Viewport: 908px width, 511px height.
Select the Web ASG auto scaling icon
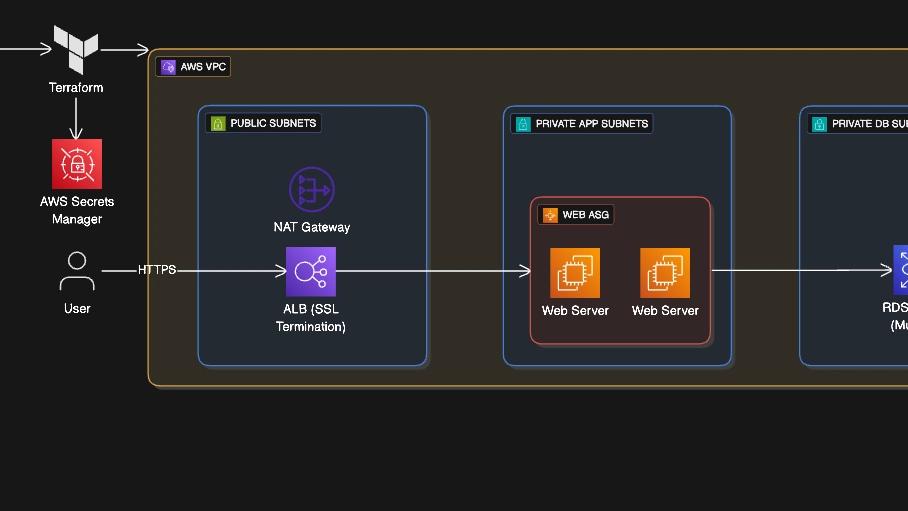(x=550, y=215)
